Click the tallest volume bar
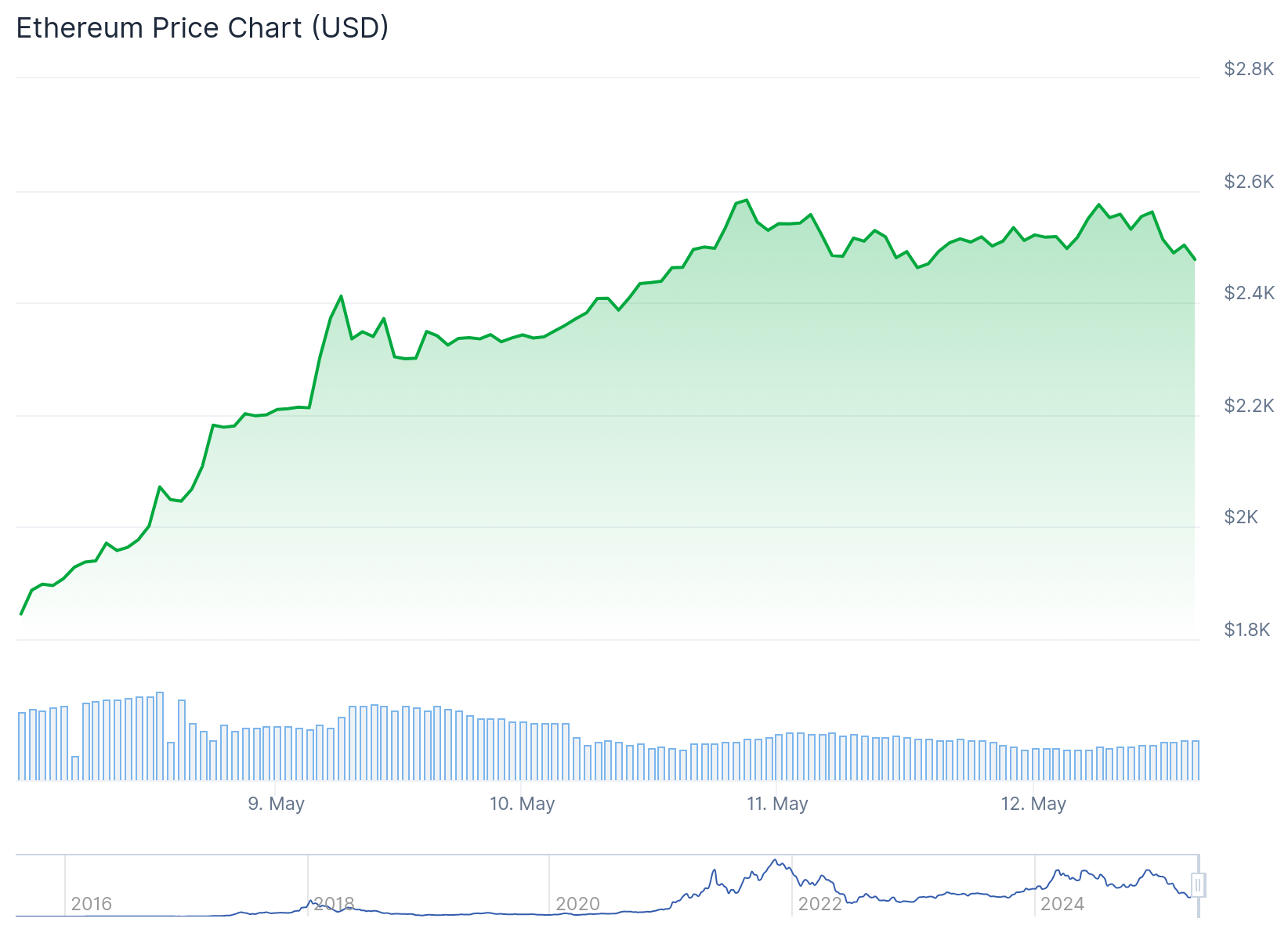This screenshot has height=940, width=1288. point(160,736)
